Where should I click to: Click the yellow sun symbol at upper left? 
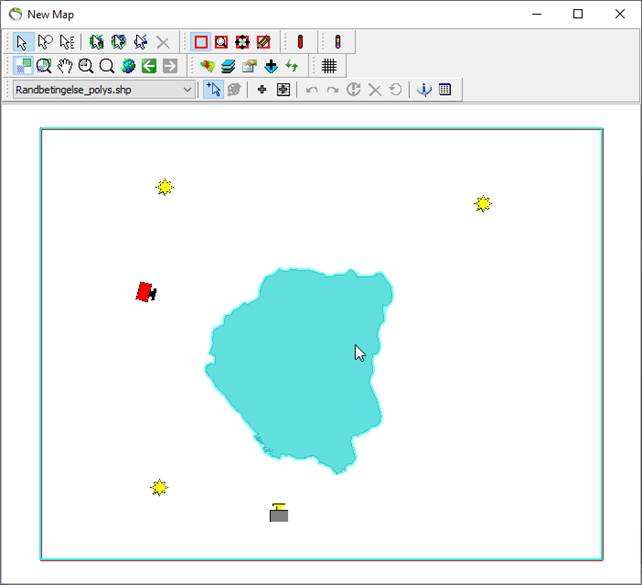(165, 187)
